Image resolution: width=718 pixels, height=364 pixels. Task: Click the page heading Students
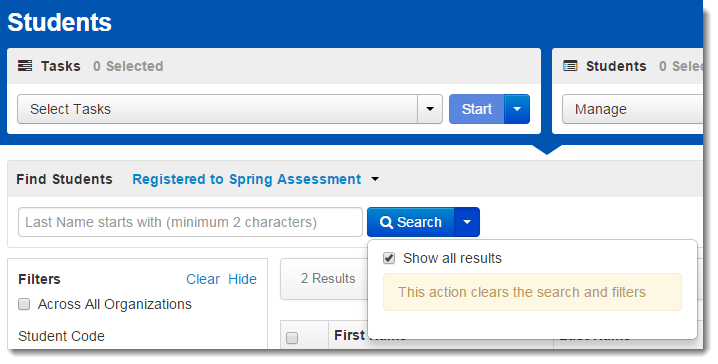point(60,22)
